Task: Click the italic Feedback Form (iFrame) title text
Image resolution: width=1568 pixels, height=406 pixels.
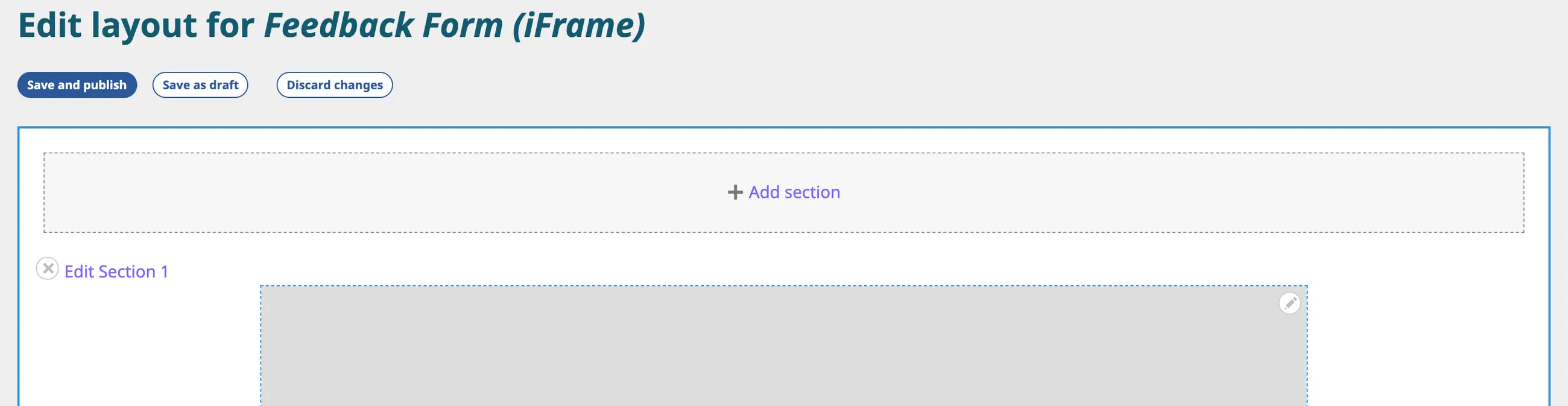Action: click(x=454, y=25)
